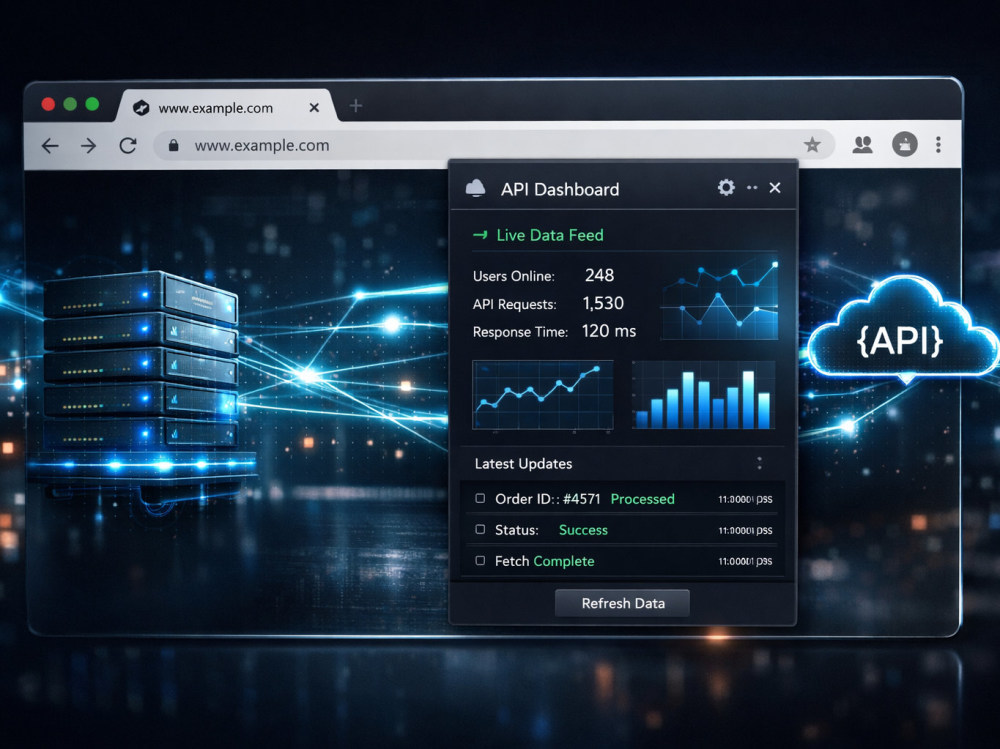Click the padlock icon in address bar
This screenshot has height=749, width=1000.
pyautogui.click(x=173, y=145)
